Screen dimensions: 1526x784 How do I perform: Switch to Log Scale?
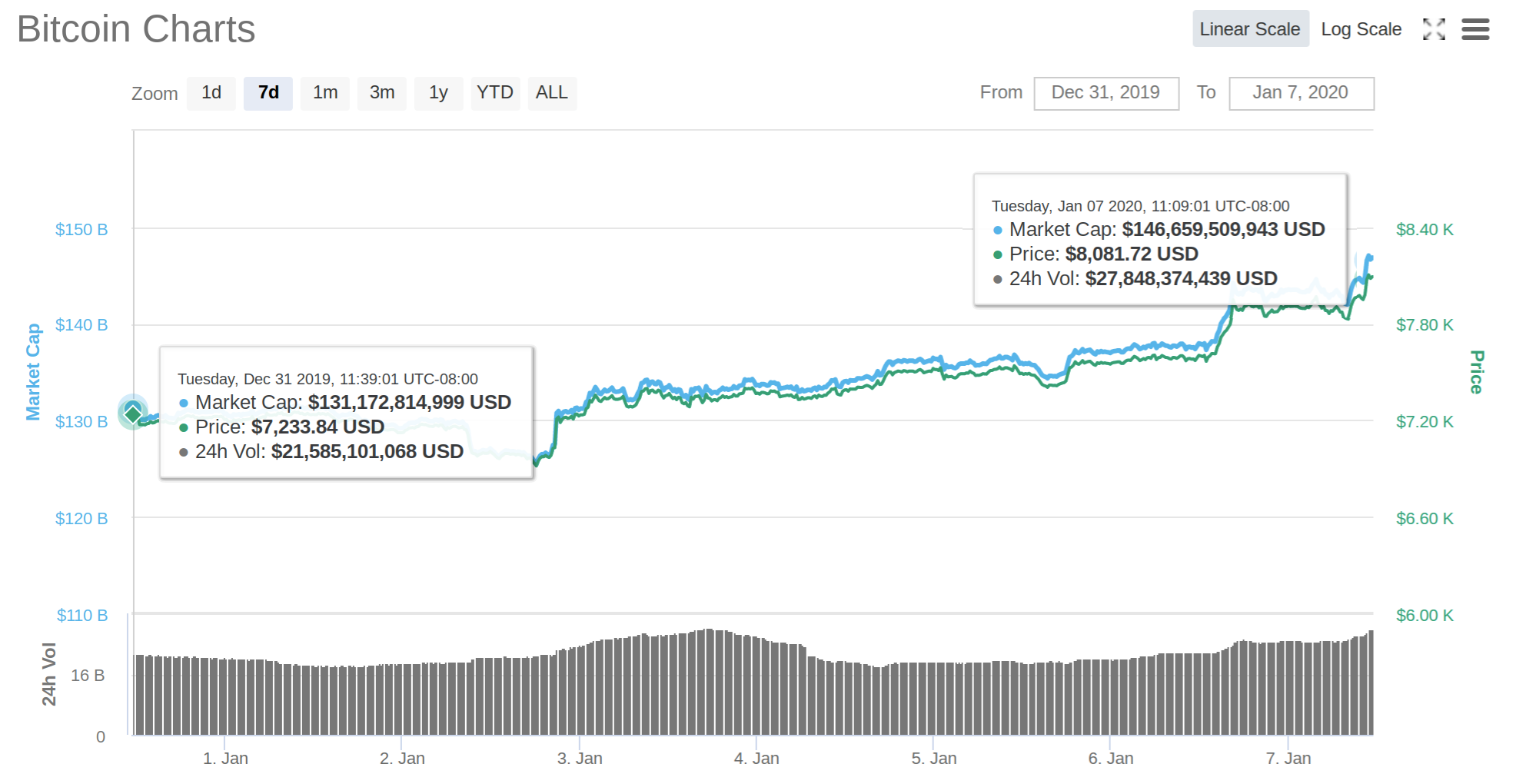(1361, 29)
